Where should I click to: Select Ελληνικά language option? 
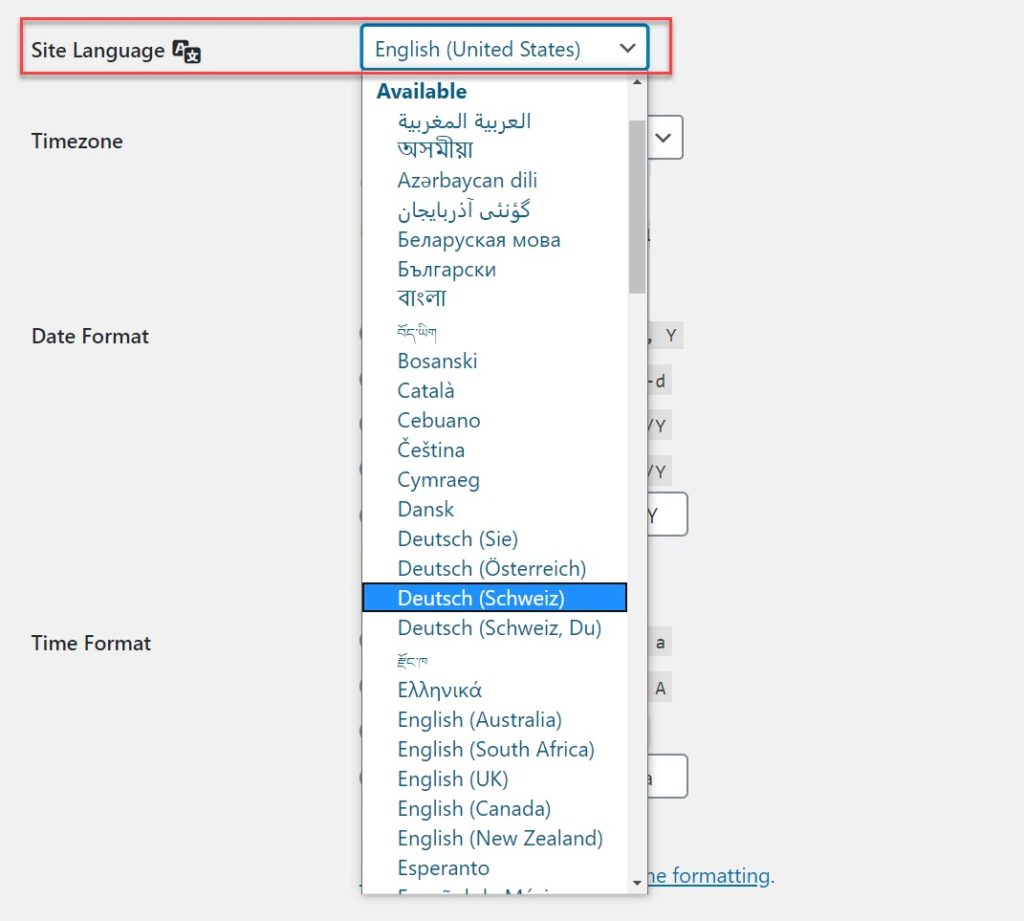coord(440,689)
